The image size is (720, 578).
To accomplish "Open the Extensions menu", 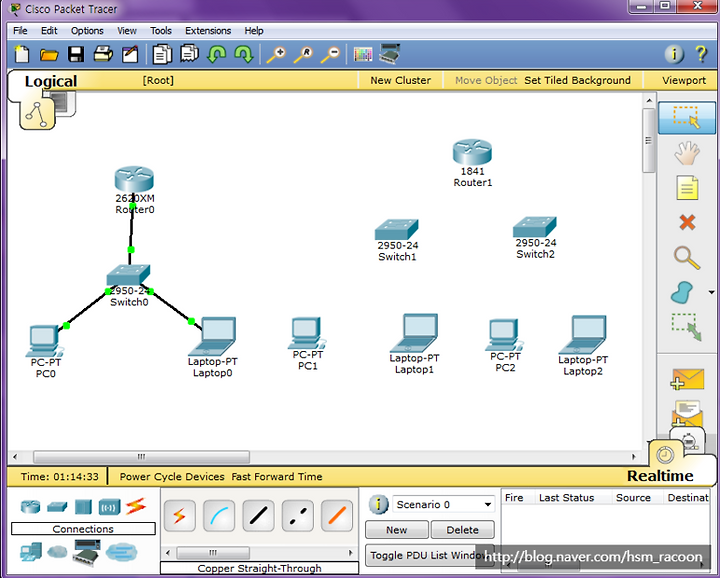I will click(208, 31).
